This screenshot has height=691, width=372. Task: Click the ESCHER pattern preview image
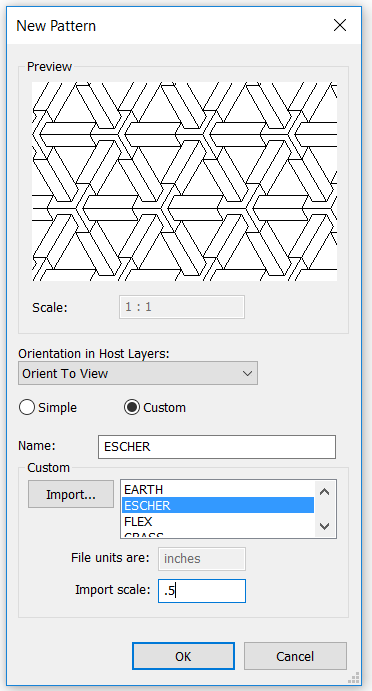(185, 181)
